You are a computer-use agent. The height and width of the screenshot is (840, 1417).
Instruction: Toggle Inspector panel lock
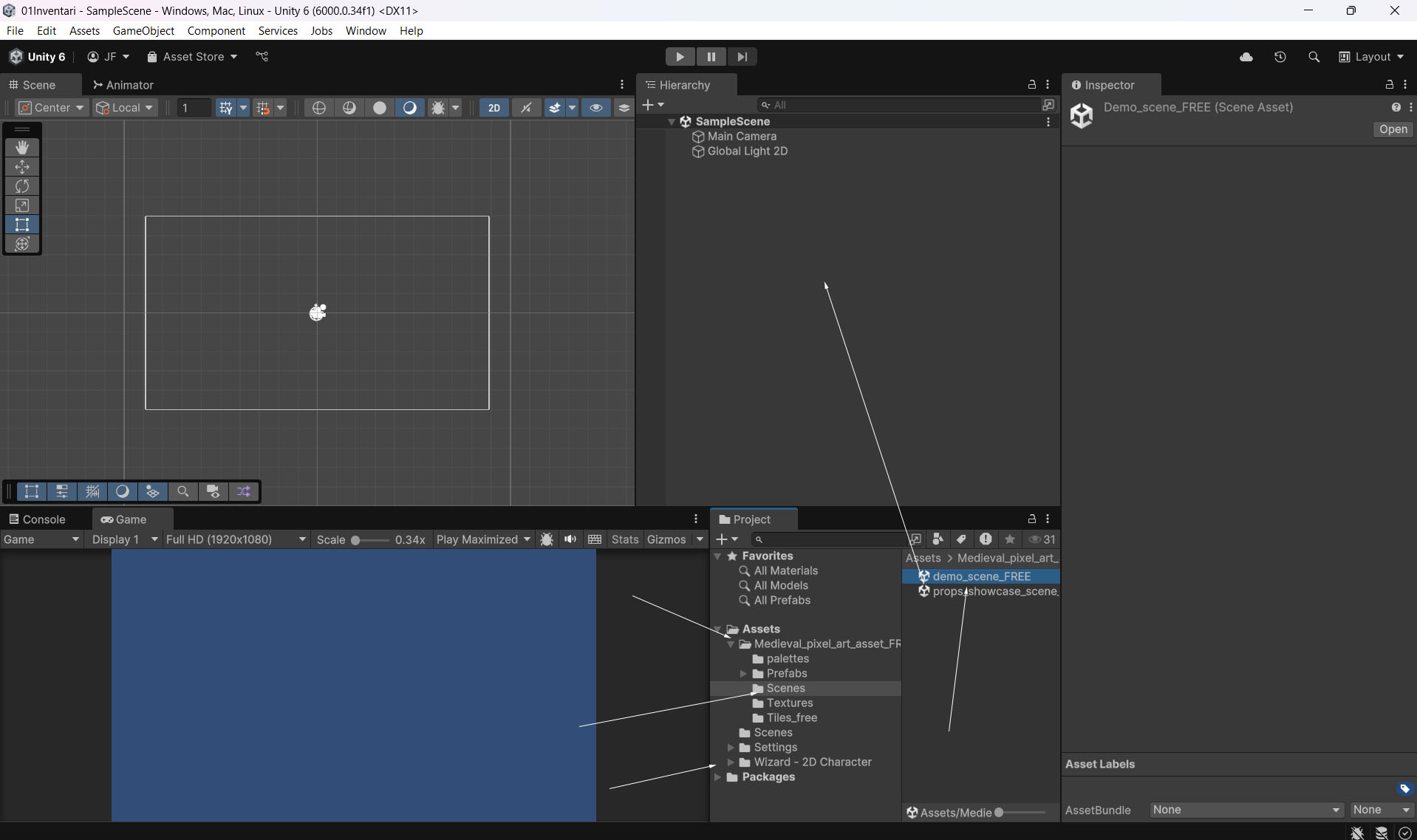pyautogui.click(x=1389, y=85)
